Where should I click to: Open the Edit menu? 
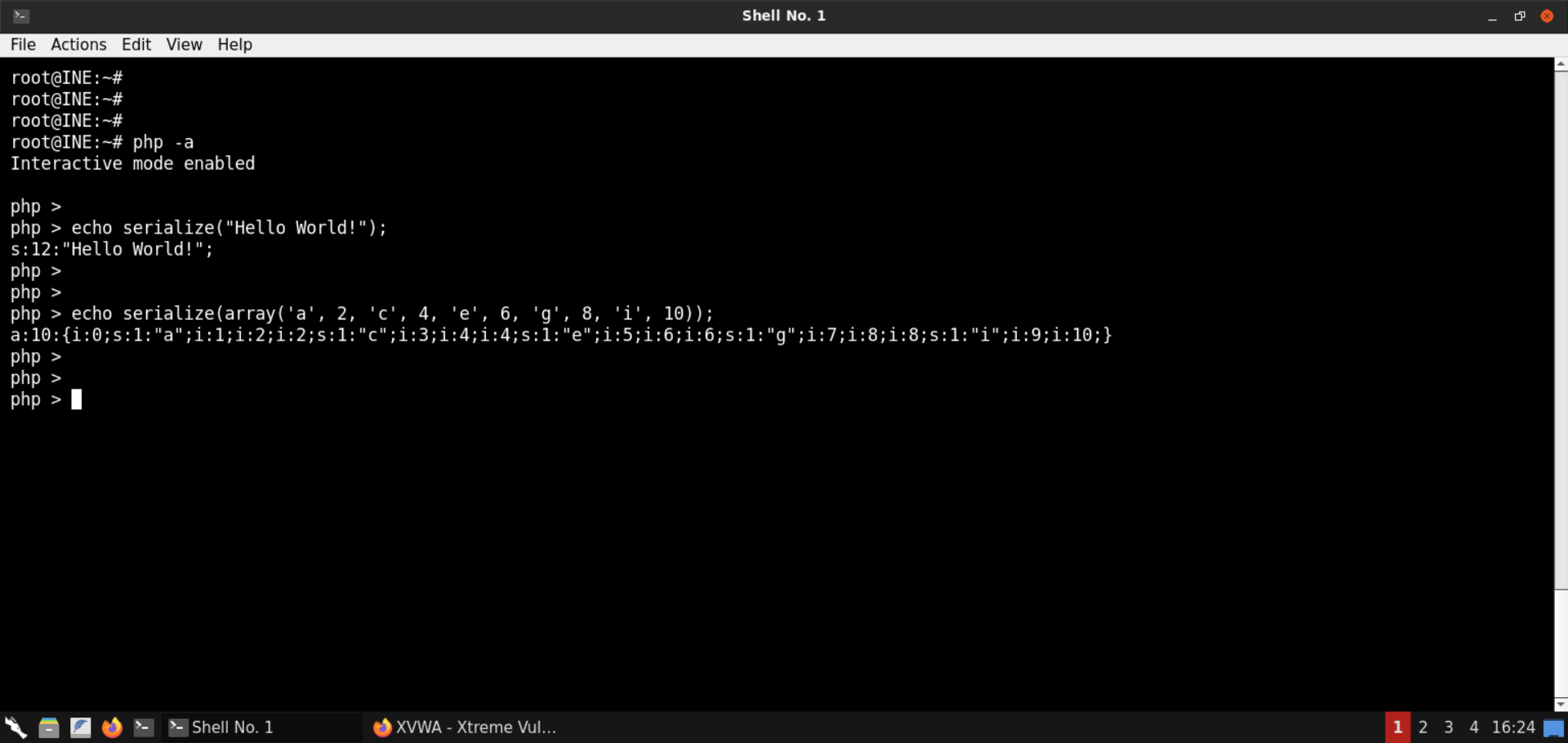point(136,45)
